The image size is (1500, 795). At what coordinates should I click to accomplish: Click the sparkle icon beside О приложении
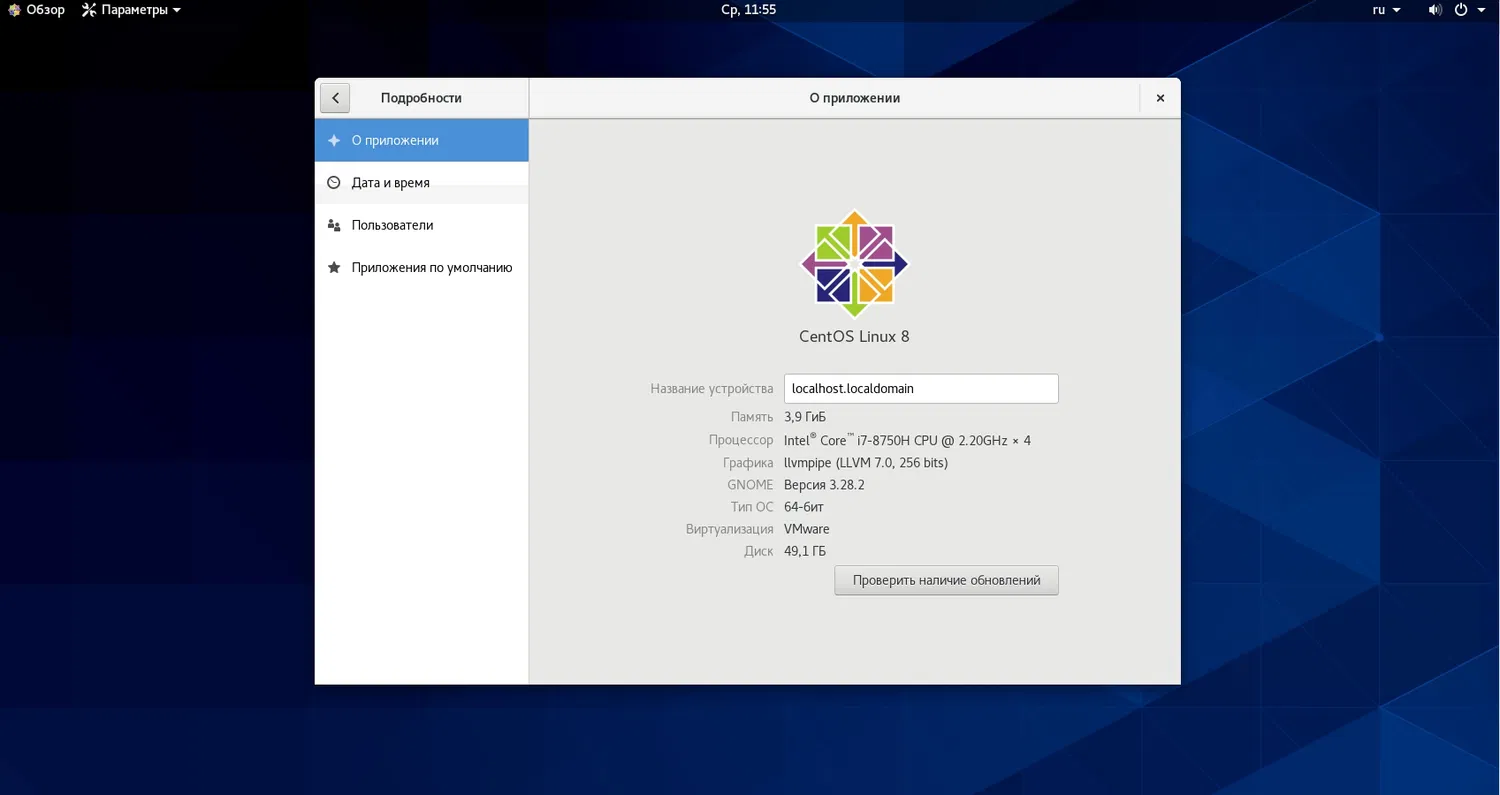point(334,141)
